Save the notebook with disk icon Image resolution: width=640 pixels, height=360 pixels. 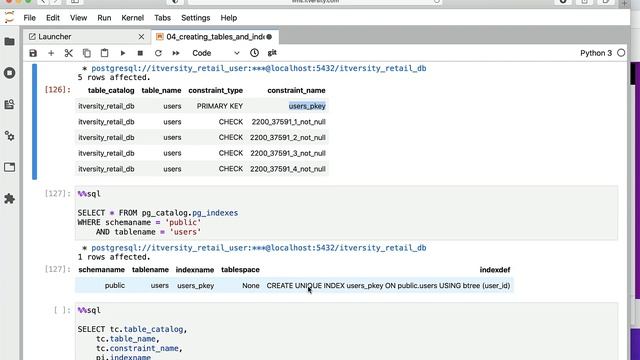click(33, 53)
